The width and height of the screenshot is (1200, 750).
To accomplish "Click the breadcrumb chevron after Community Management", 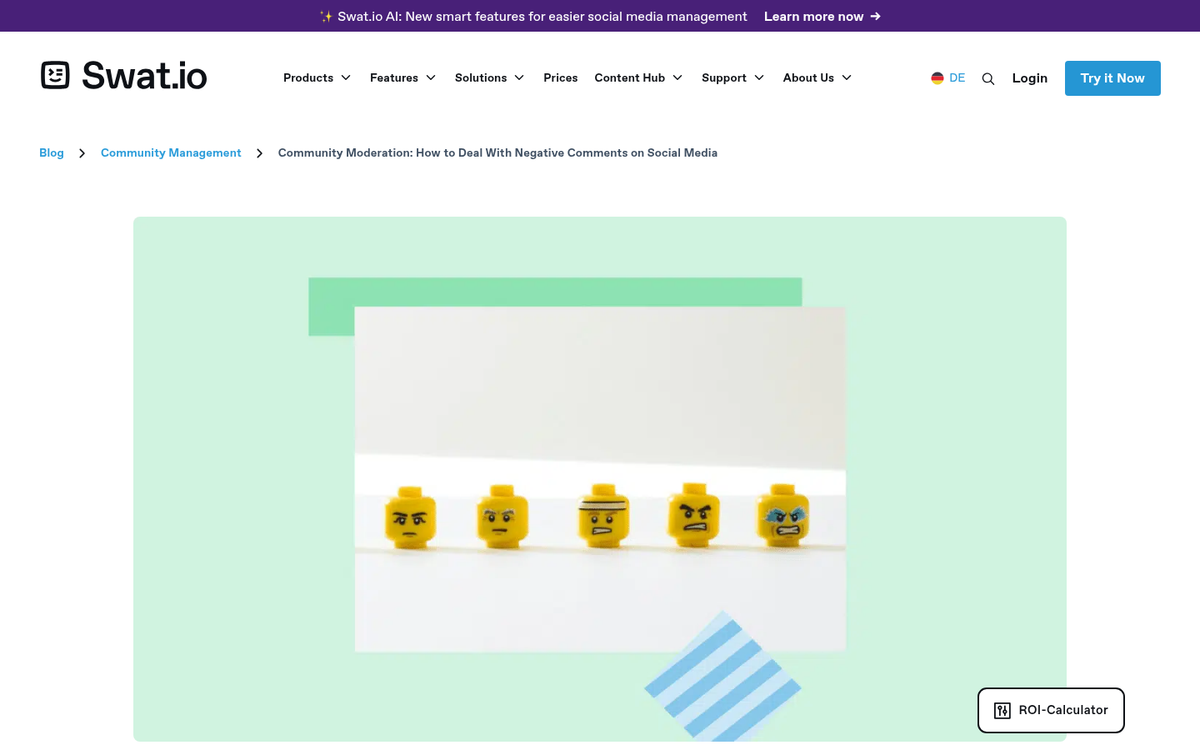I will (x=259, y=153).
